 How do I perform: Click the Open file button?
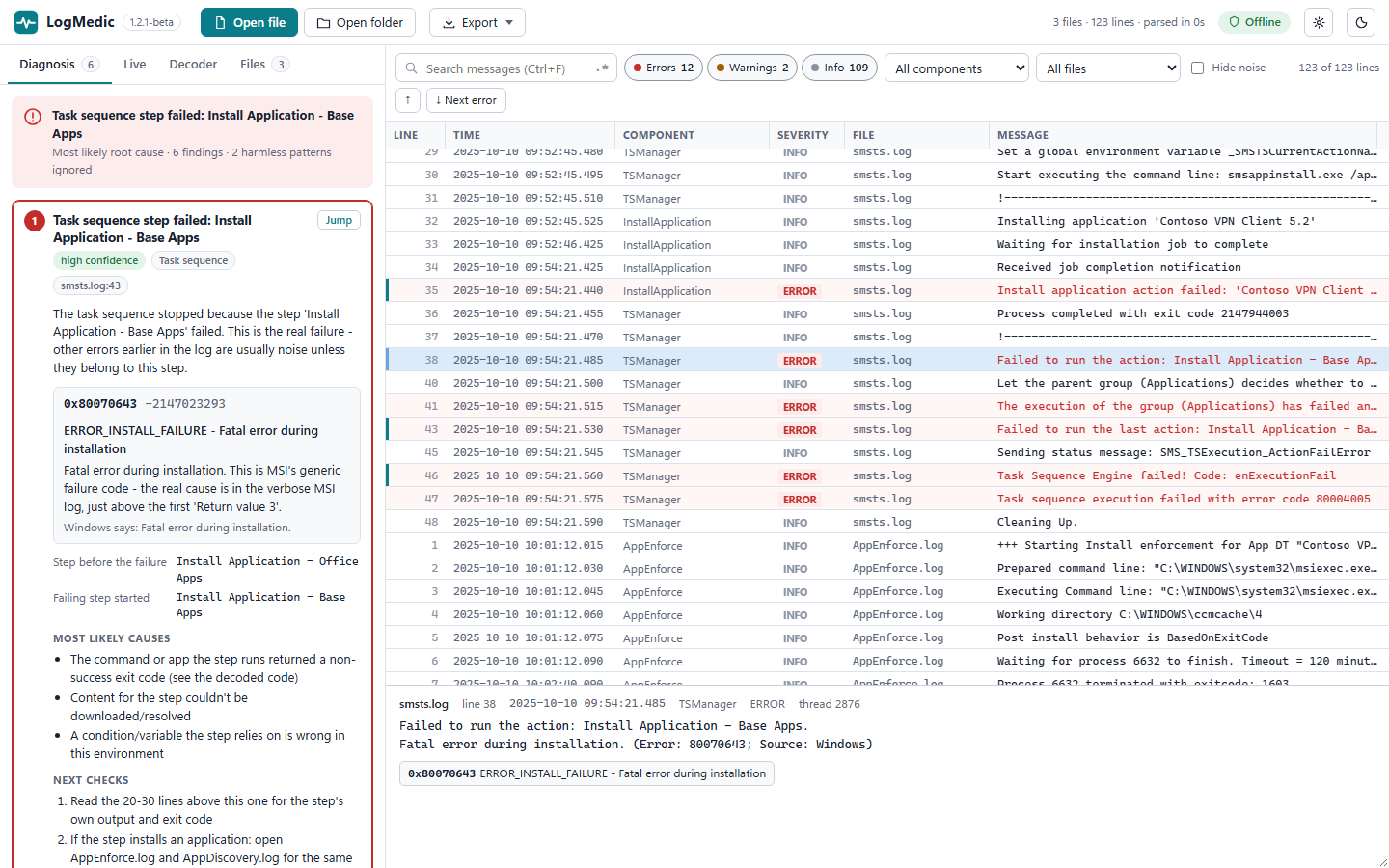click(x=249, y=22)
